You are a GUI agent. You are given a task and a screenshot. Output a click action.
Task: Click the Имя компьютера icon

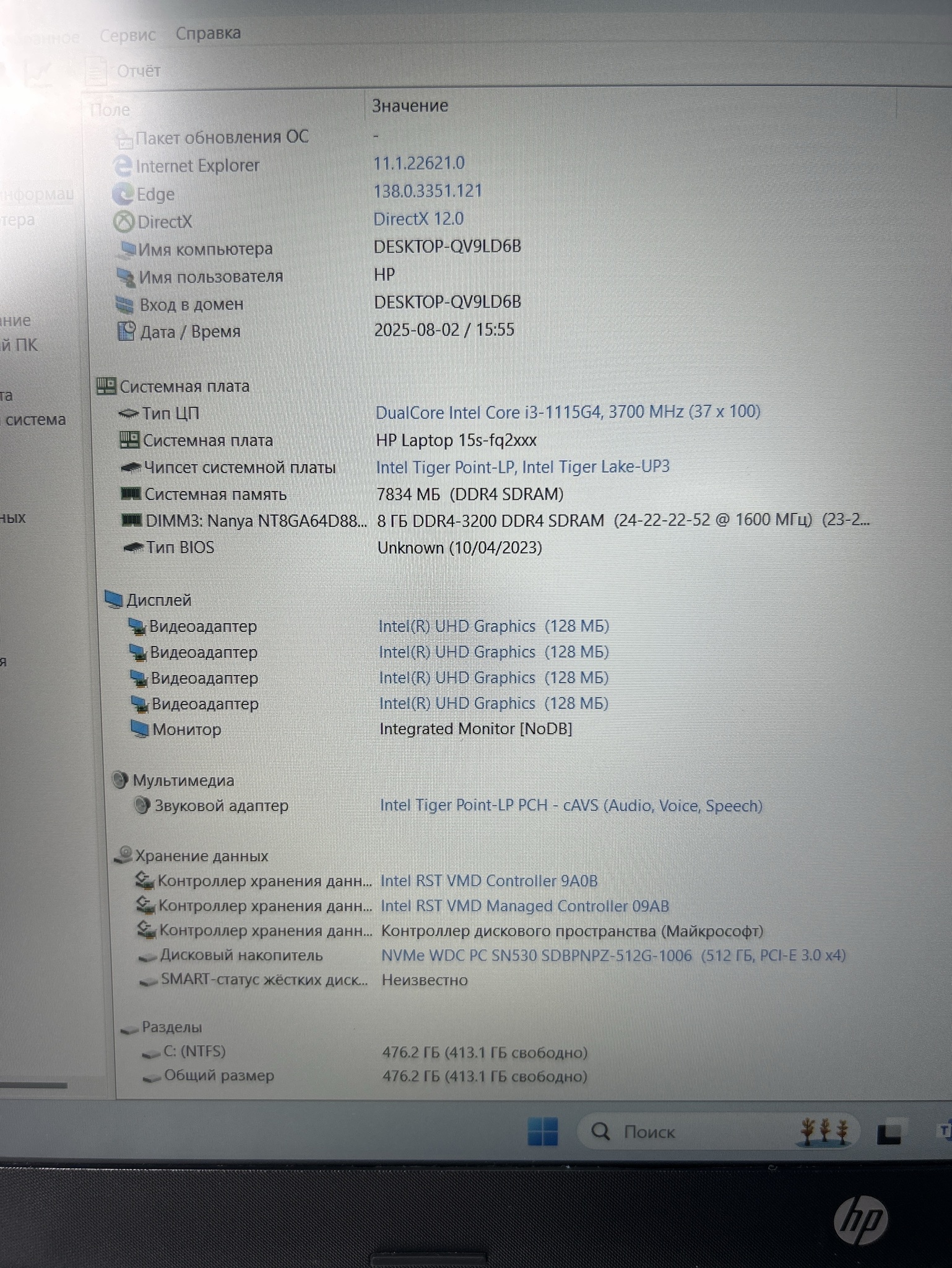coord(128,249)
